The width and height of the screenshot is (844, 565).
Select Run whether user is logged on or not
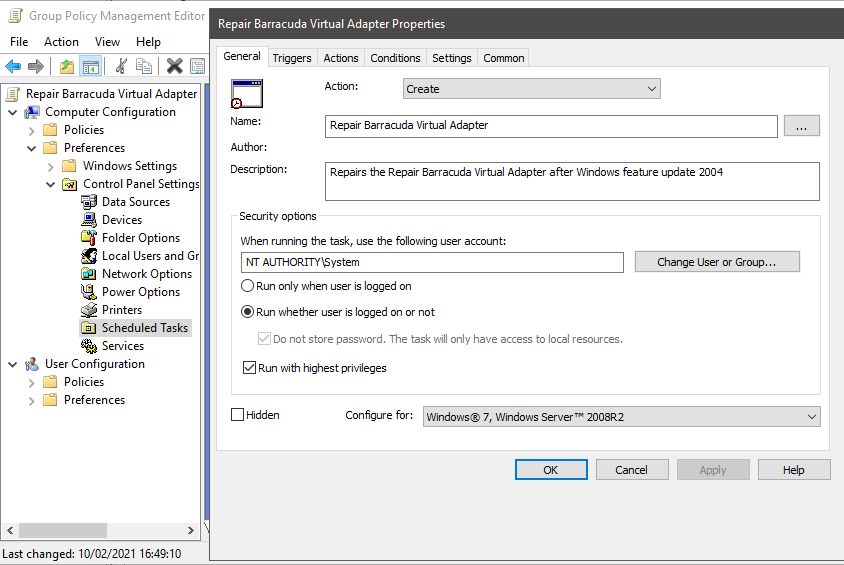click(247, 312)
